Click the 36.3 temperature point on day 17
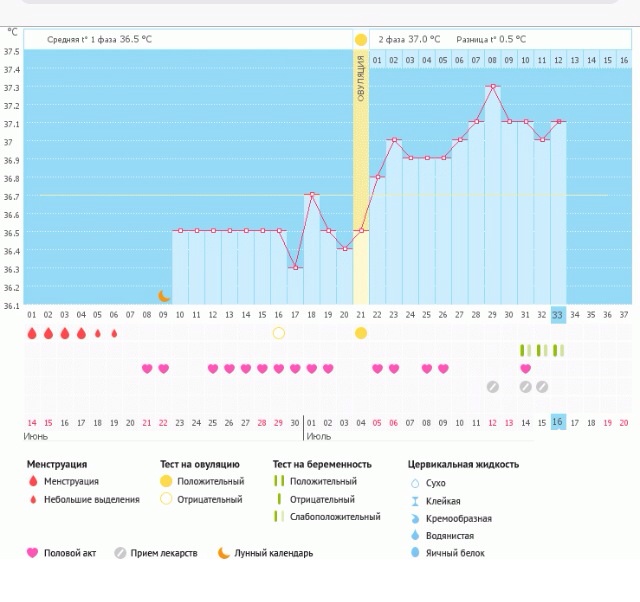The image size is (640, 602). click(x=295, y=268)
